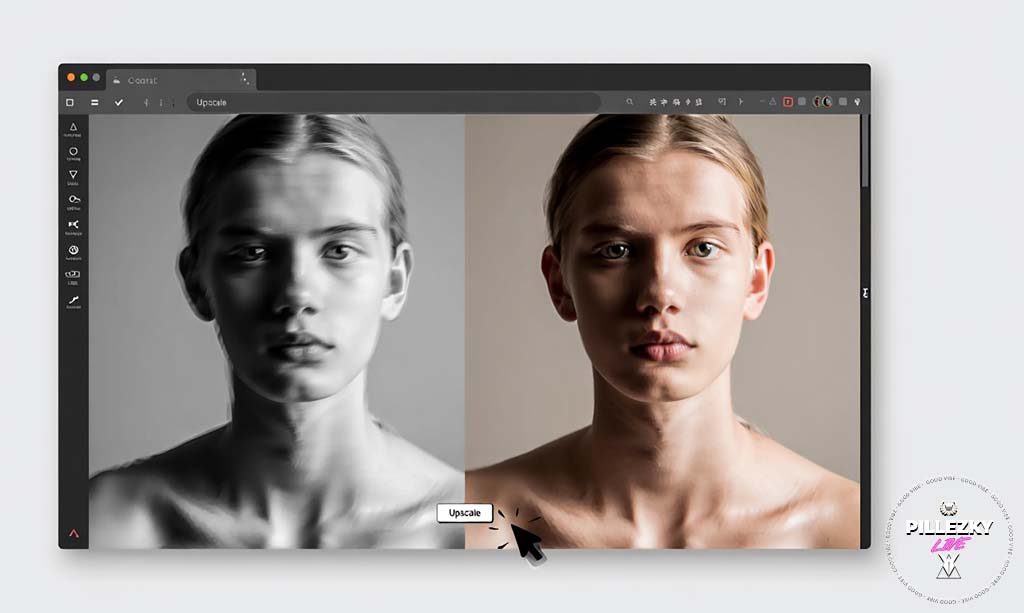Toggle the checkmark icon in the top toolbar
Image resolution: width=1024 pixels, height=613 pixels.
119,102
